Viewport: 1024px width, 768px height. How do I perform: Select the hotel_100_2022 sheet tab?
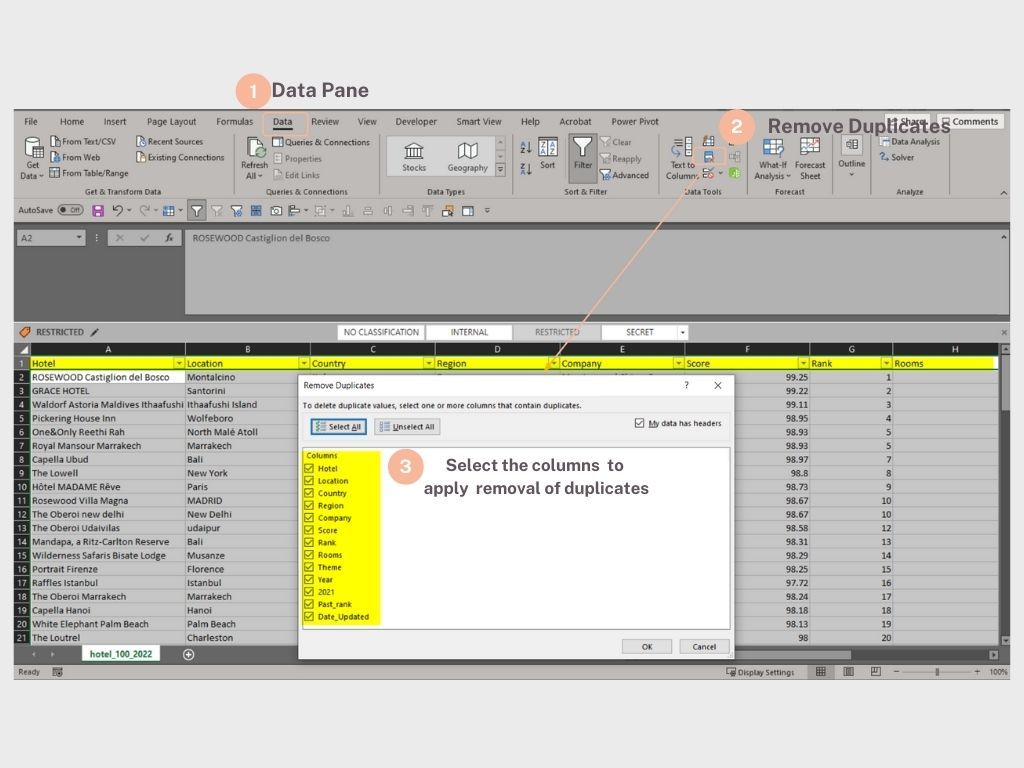121,654
